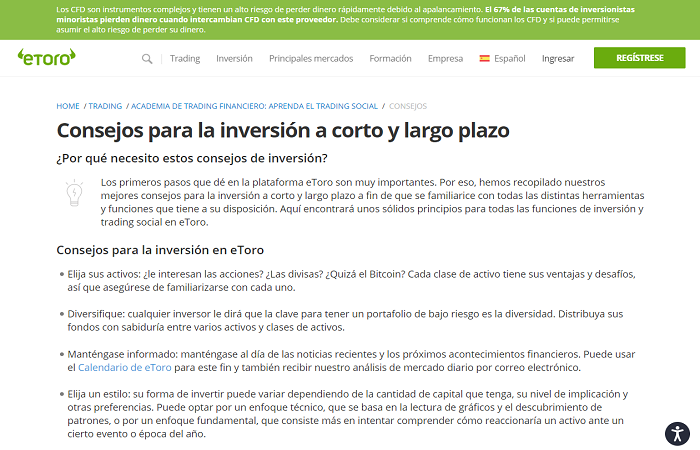Click the 'Diversifique' bullet text
The image size is (700, 450).
345,321
